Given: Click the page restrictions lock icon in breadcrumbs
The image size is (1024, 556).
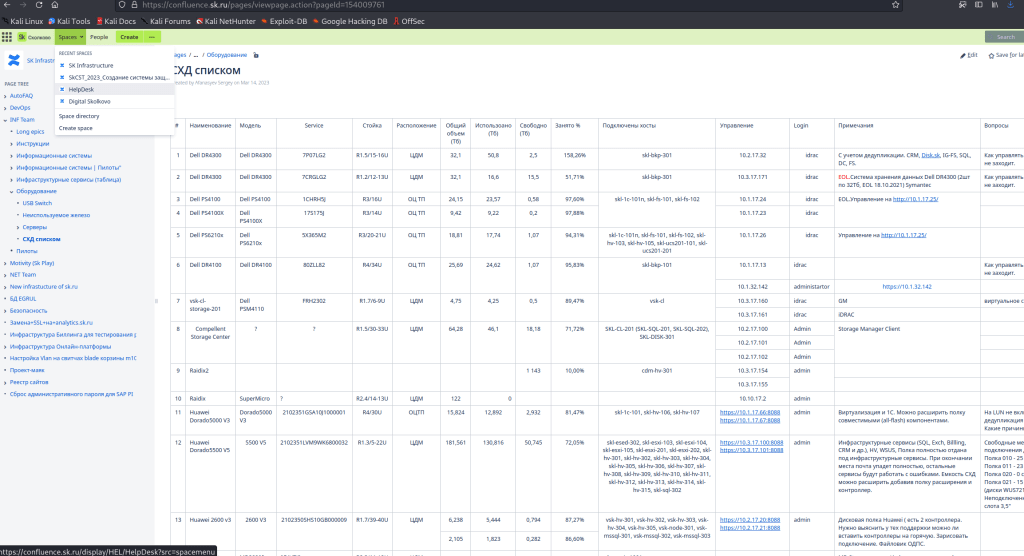Looking at the screenshot, I should click(x=255, y=55).
